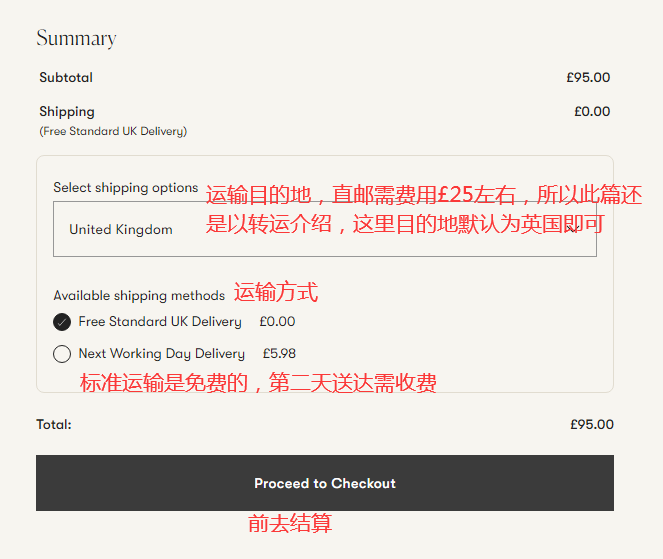663x559 pixels.
Task: Click the Total label
Action: (x=54, y=424)
